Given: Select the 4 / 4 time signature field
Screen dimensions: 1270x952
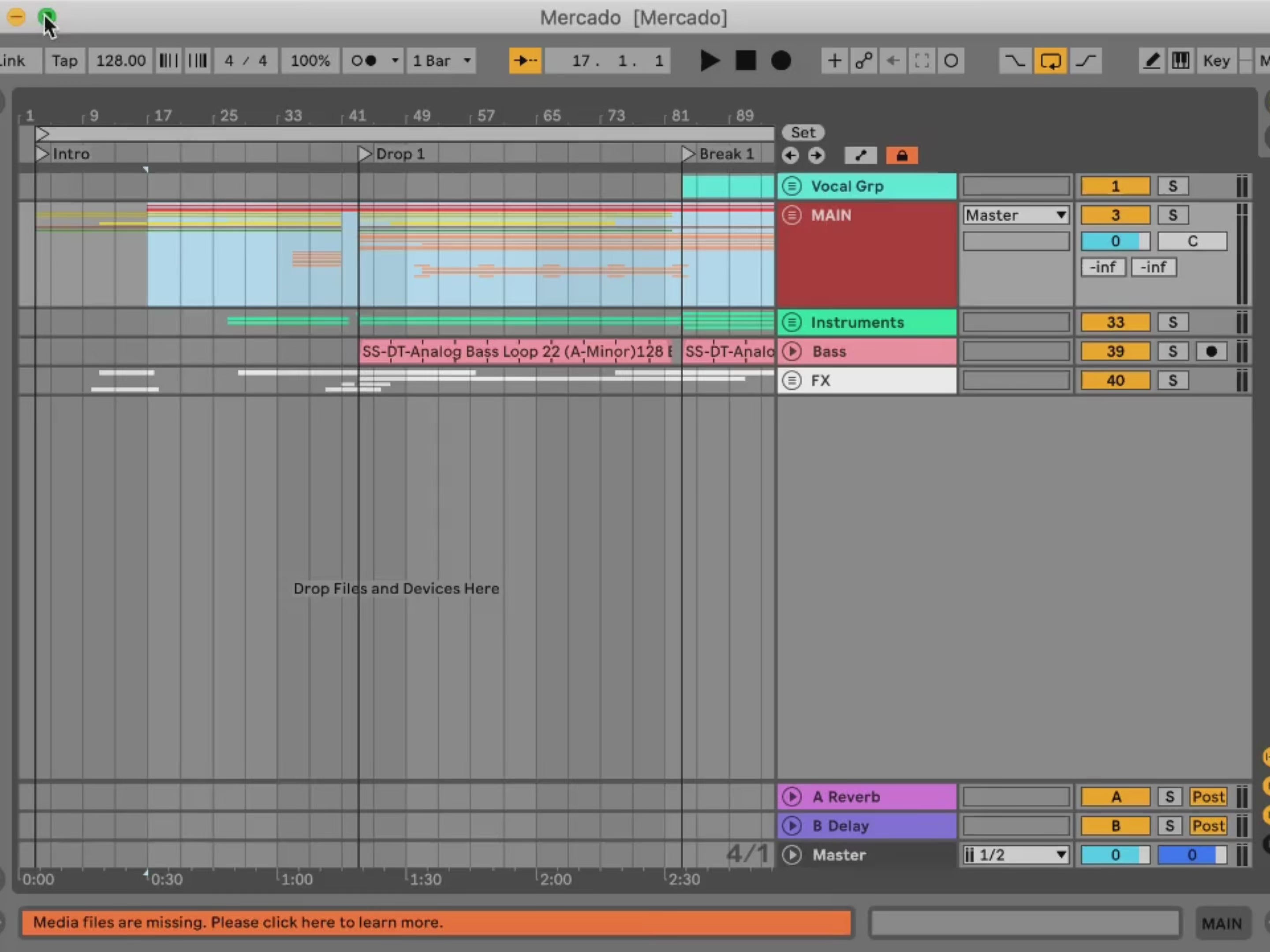Looking at the screenshot, I should [x=246, y=61].
